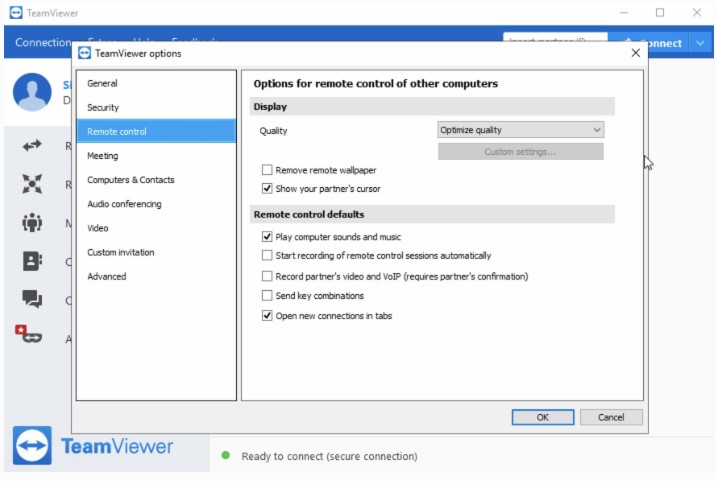Maximize the TeamViewer main window
This screenshot has height=481, width=716.
point(660,12)
